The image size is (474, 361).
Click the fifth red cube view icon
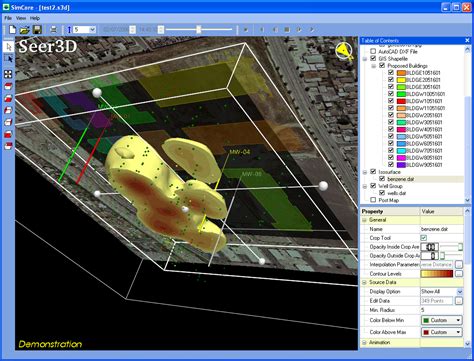[x=8, y=134]
